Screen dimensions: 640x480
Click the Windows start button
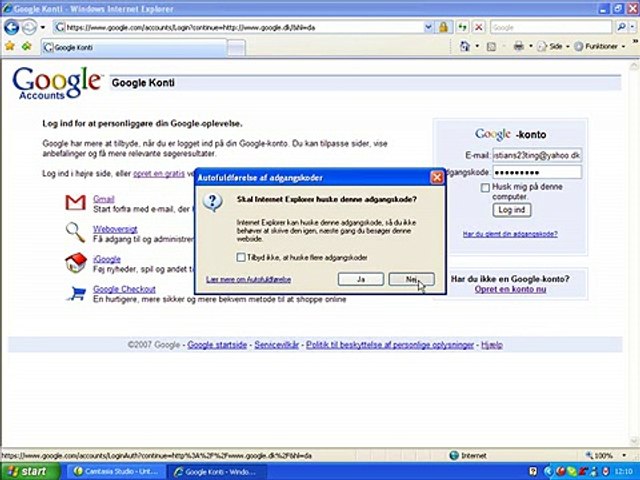[30, 471]
